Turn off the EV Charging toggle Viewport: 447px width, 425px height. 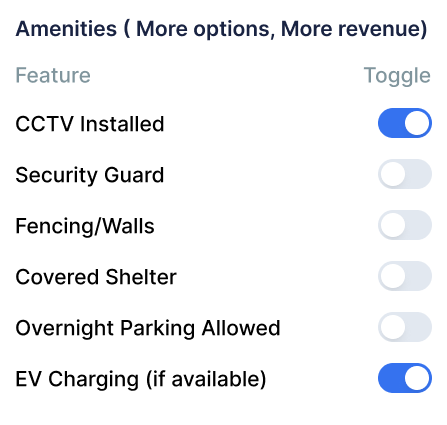[x=405, y=378]
